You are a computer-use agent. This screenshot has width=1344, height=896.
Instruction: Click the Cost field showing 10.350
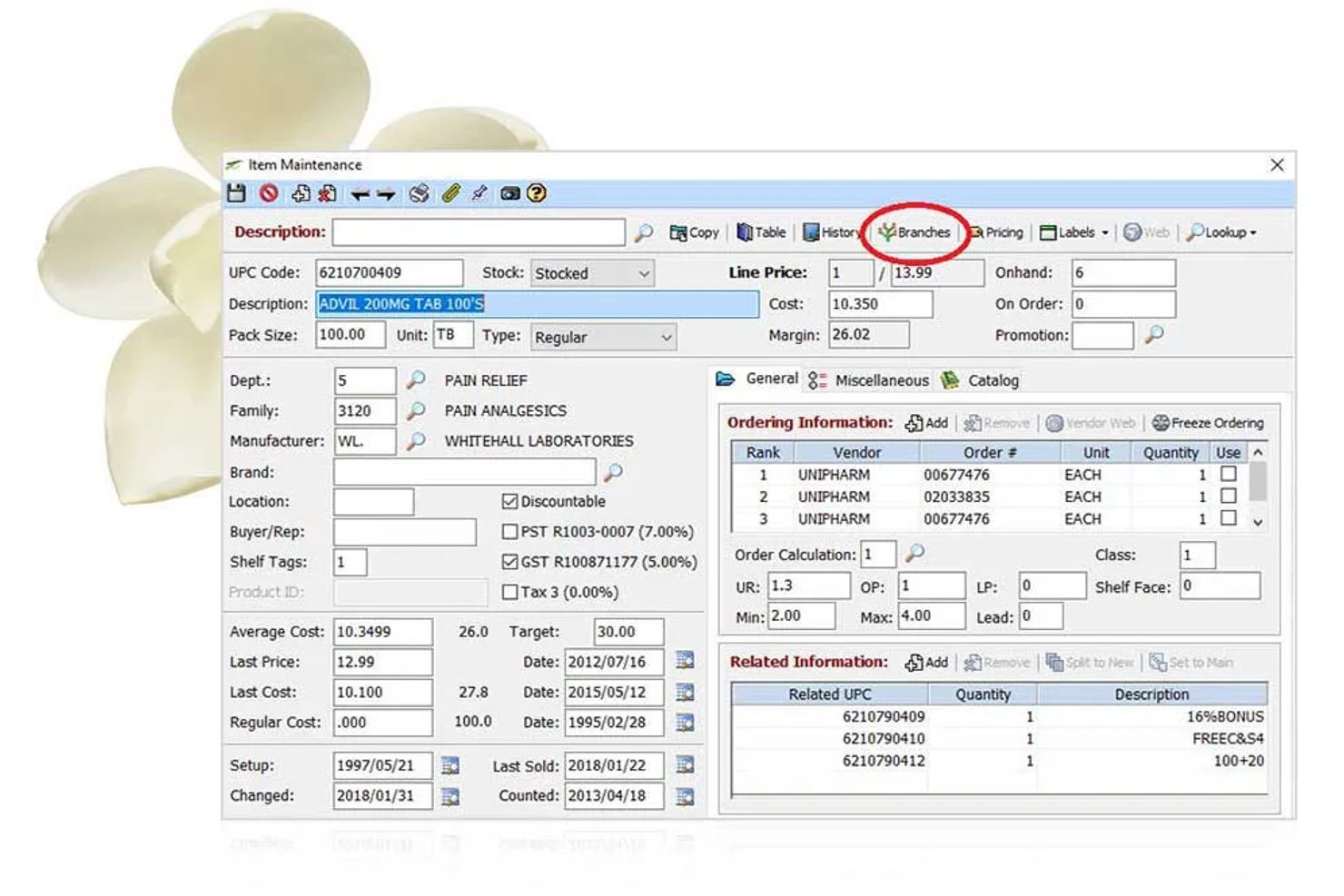pyautogui.click(x=880, y=304)
